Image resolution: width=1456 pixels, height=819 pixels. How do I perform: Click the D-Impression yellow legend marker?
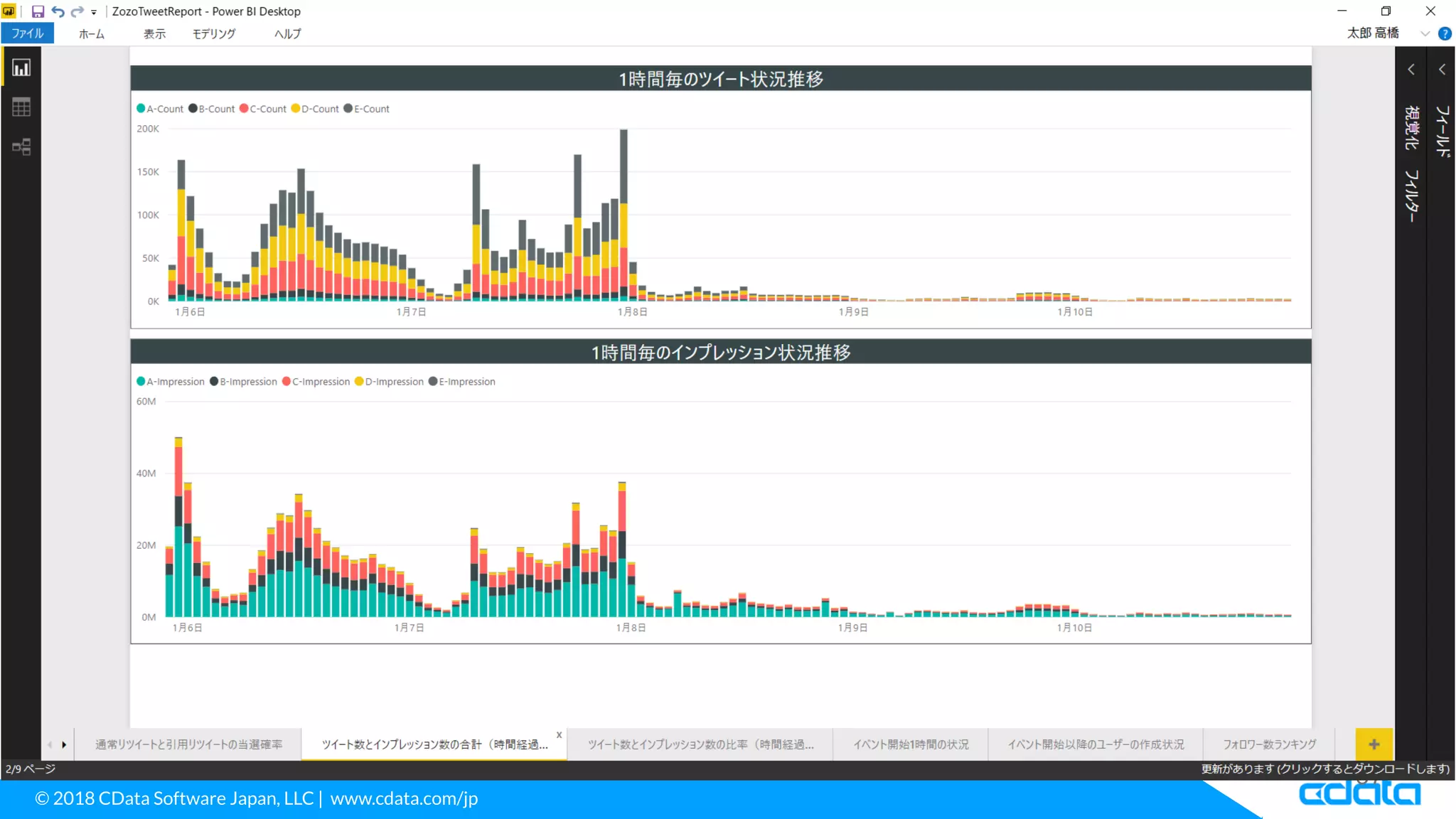point(359,382)
